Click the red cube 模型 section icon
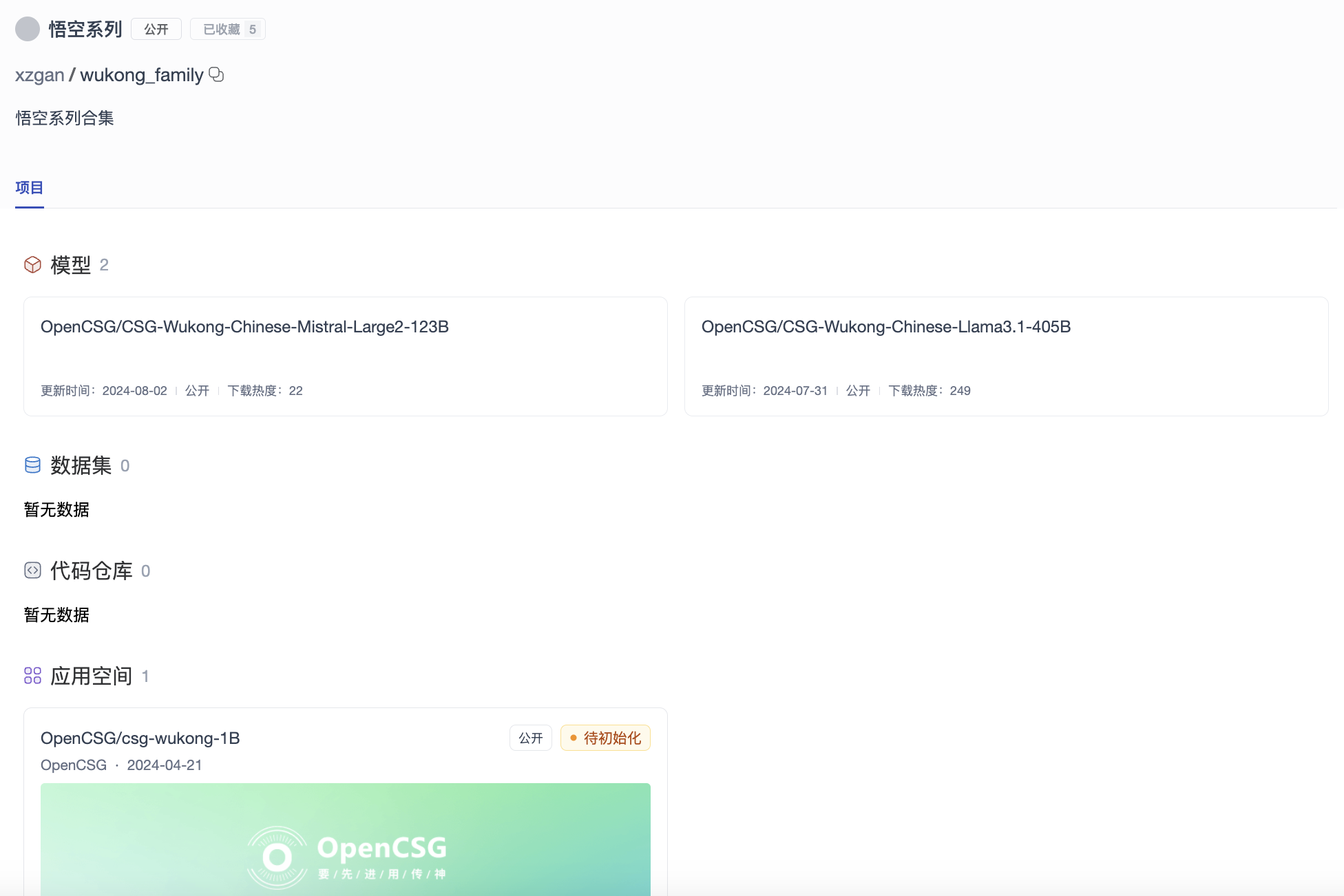 32,265
